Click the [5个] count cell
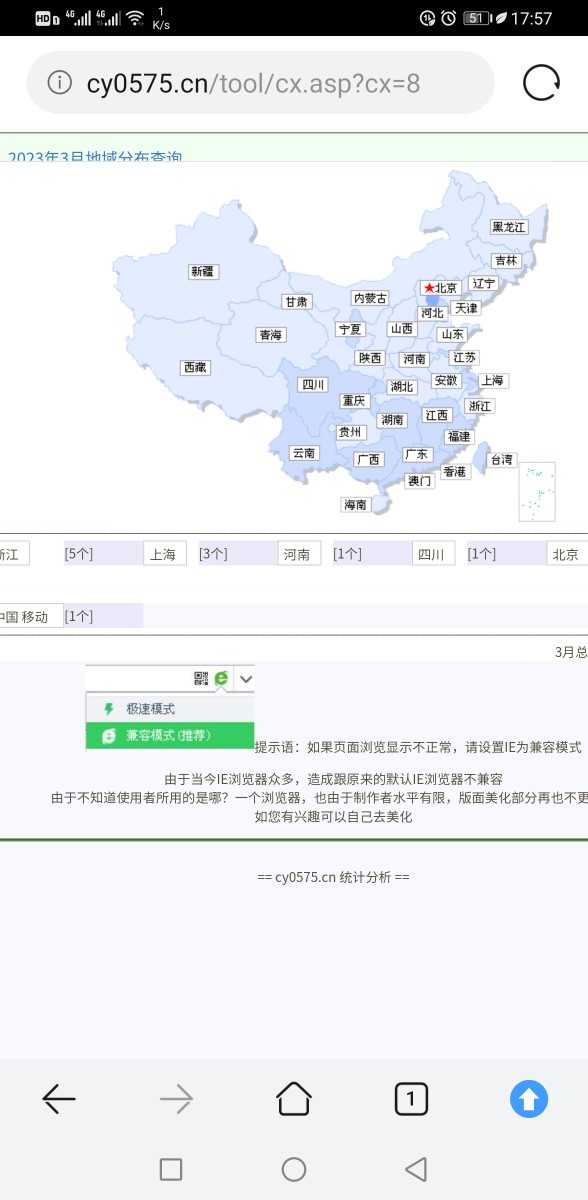The height and width of the screenshot is (1200, 588). coord(103,554)
